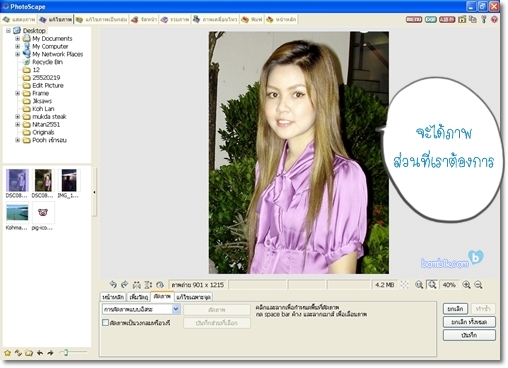Click the favorites star icon at bottom left
508x368 pixels.
[x=7, y=353]
